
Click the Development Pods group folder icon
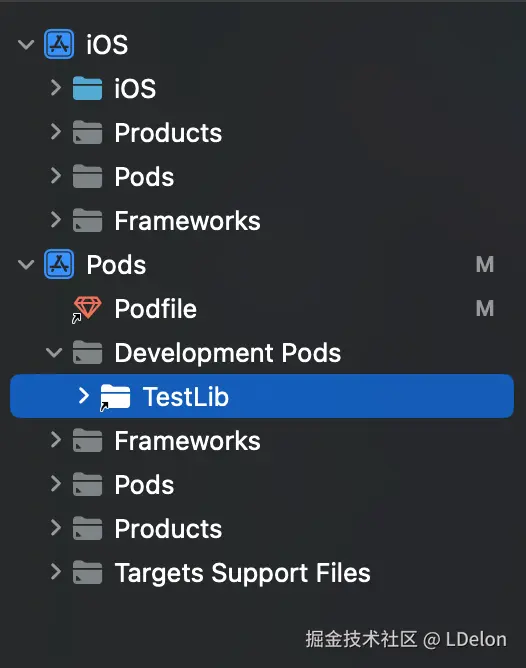(87, 353)
